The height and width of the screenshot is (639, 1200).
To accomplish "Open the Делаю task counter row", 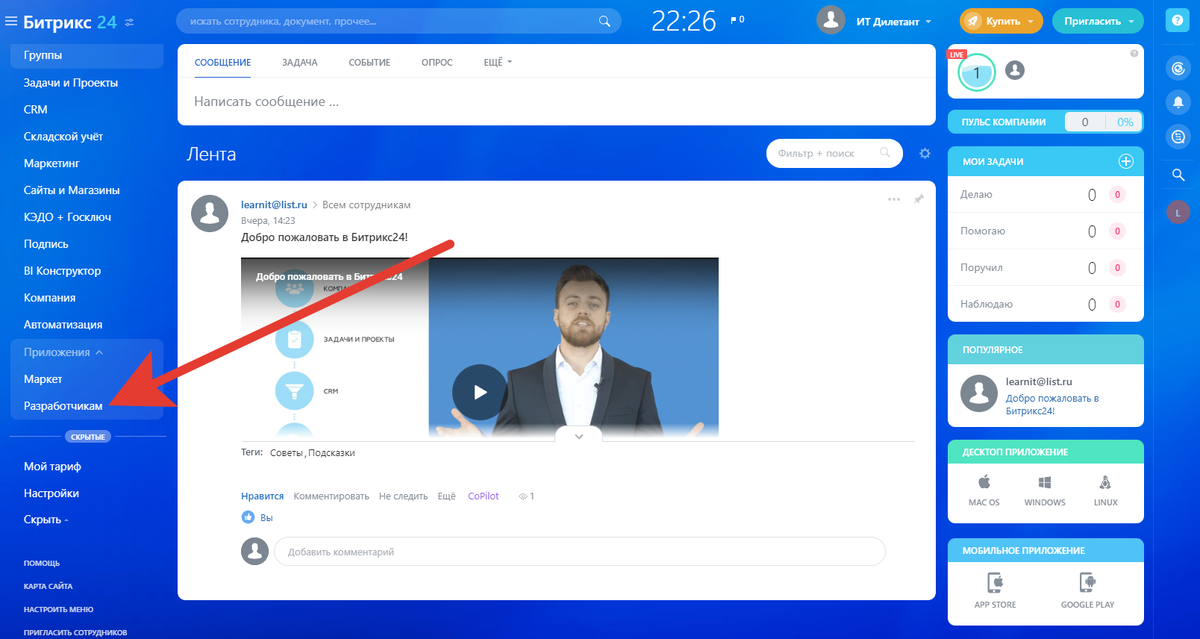I will pos(1045,195).
